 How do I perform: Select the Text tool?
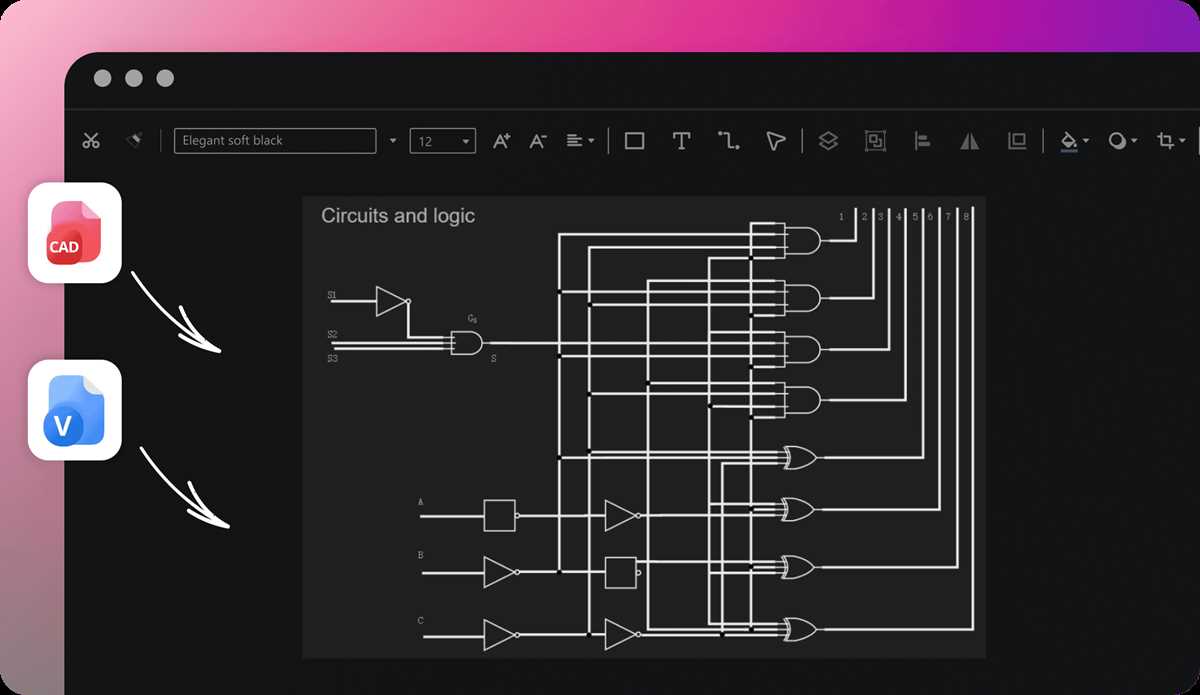point(681,141)
